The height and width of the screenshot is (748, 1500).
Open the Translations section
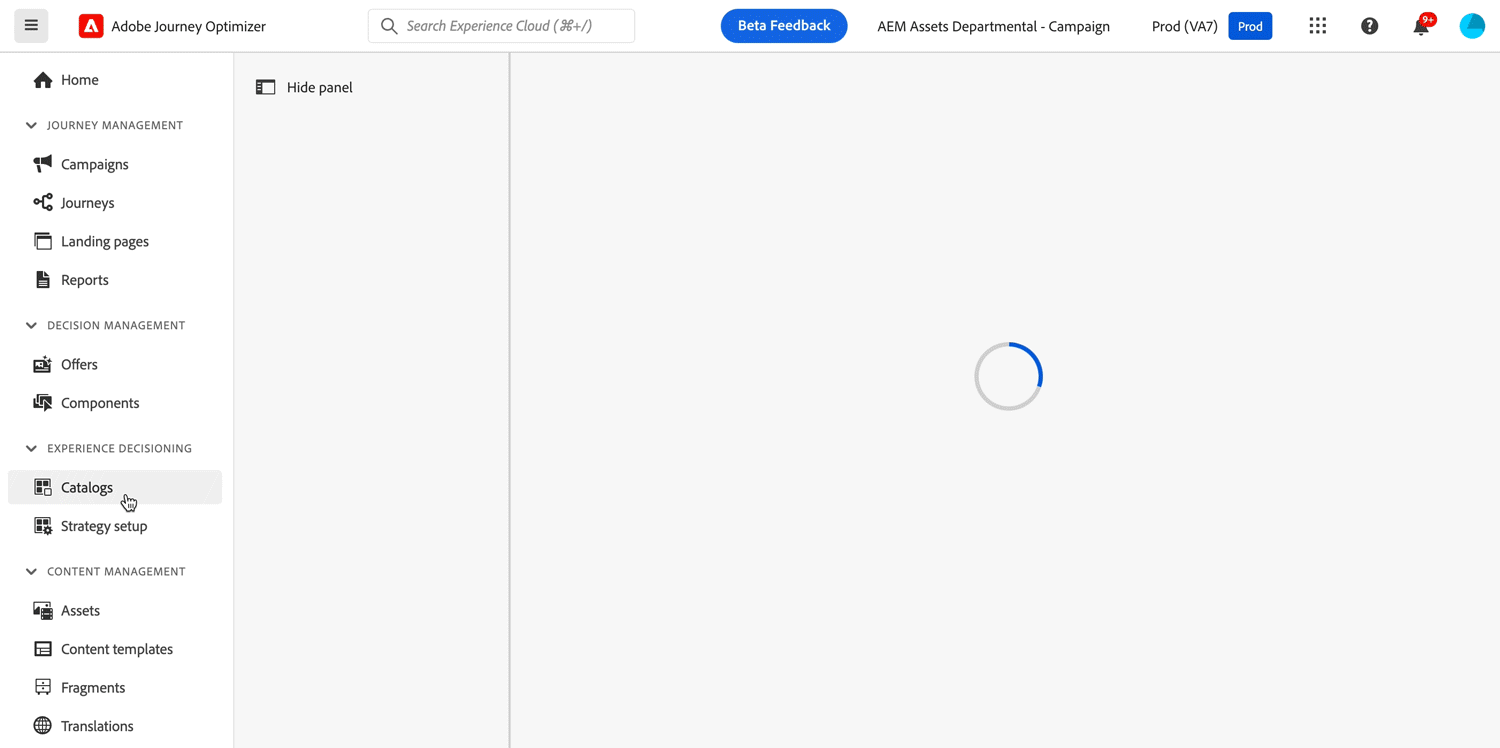click(x=97, y=725)
